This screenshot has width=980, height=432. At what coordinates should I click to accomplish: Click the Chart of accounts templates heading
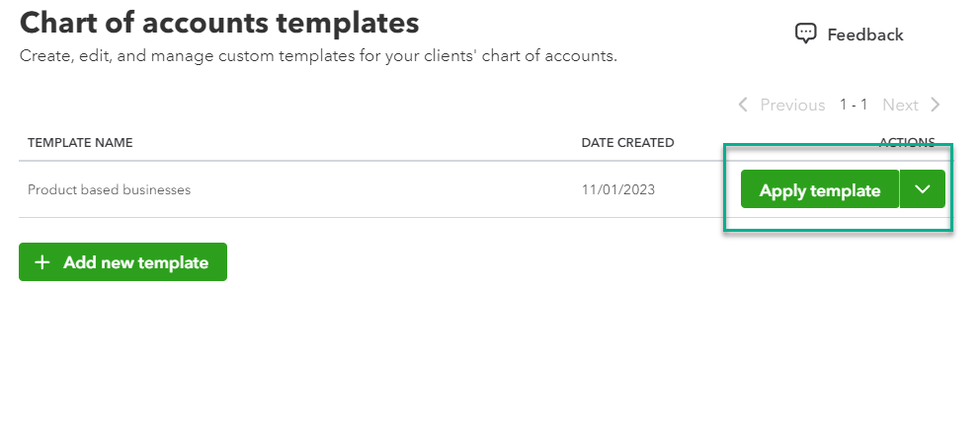[x=219, y=22]
